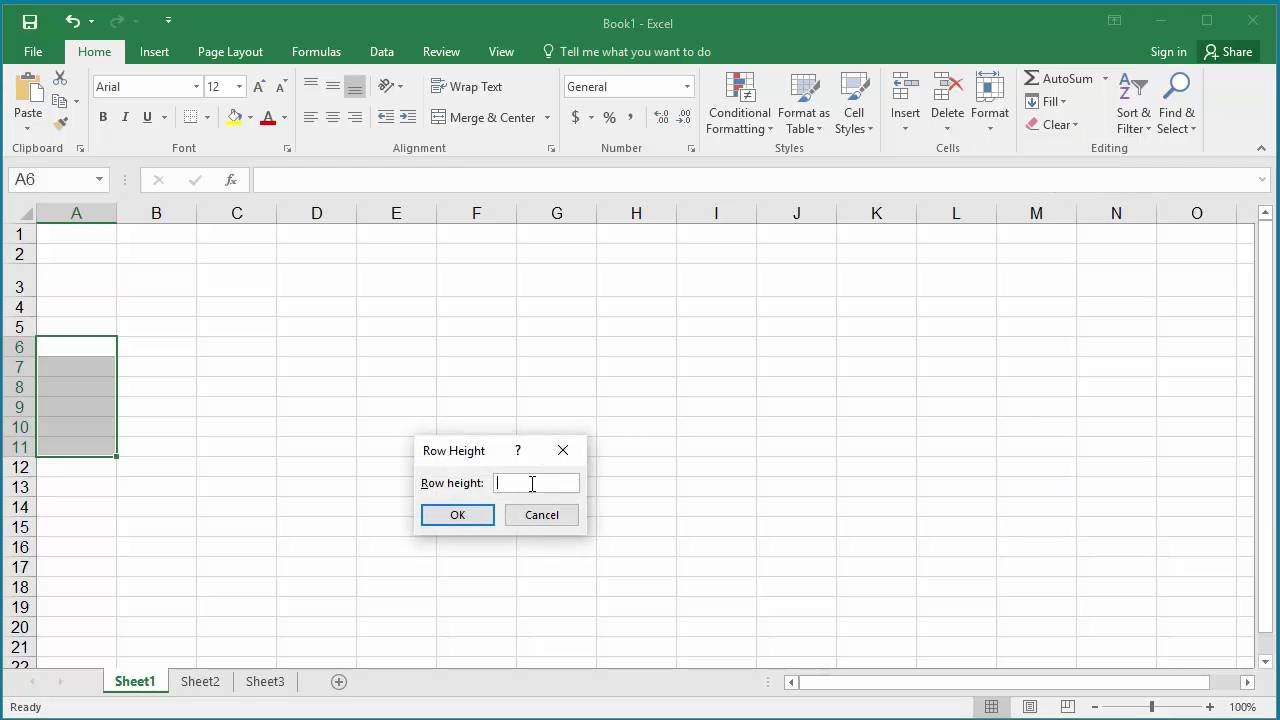Open Format as Table gallery
The height and width of the screenshot is (720, 1280).
point(804,104)
